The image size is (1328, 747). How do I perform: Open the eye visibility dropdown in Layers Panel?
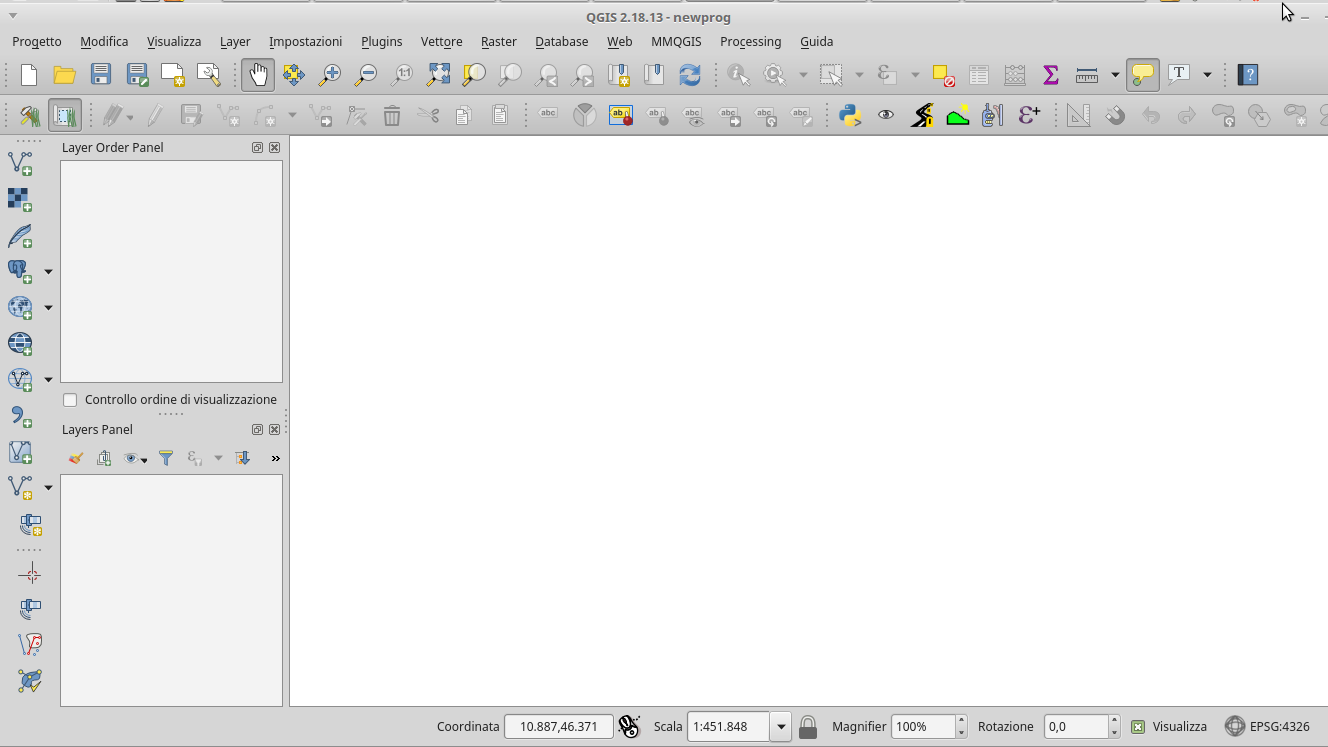134,458
